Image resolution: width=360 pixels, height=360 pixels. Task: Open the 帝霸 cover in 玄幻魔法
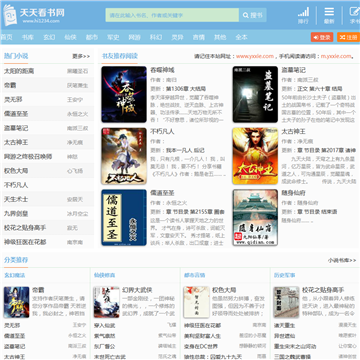pos(17,302)
